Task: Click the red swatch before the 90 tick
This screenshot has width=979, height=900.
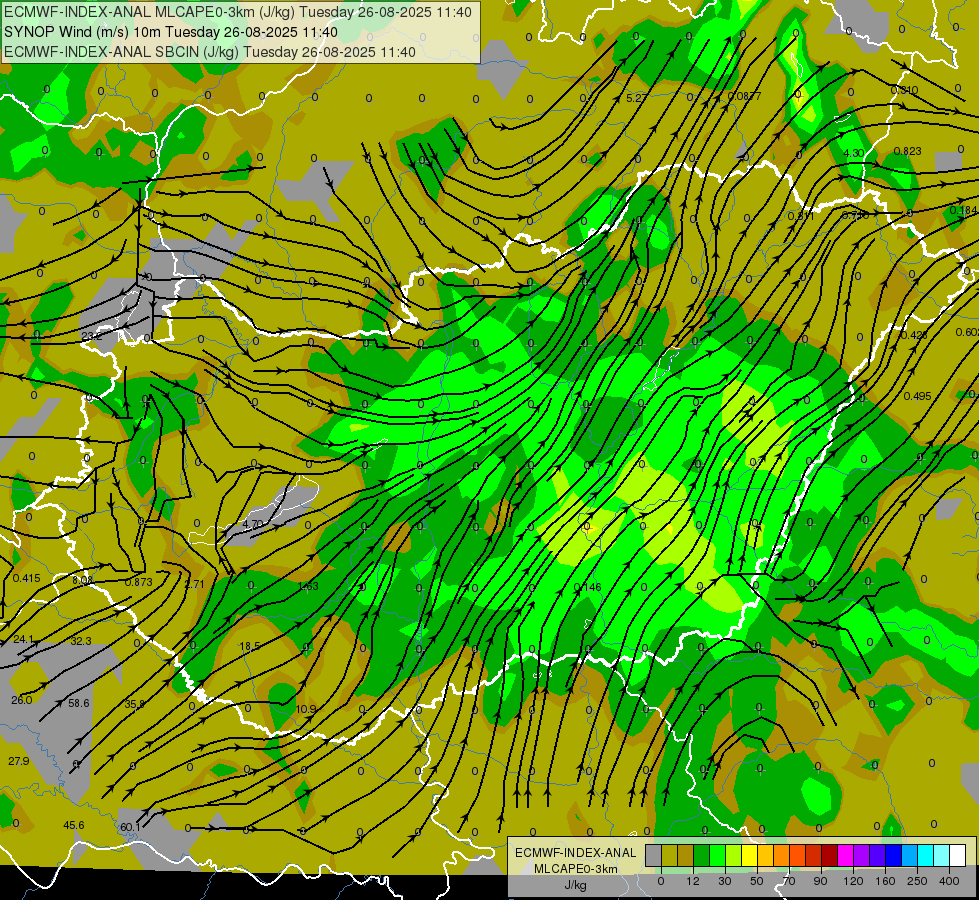Action: (814, 855)
